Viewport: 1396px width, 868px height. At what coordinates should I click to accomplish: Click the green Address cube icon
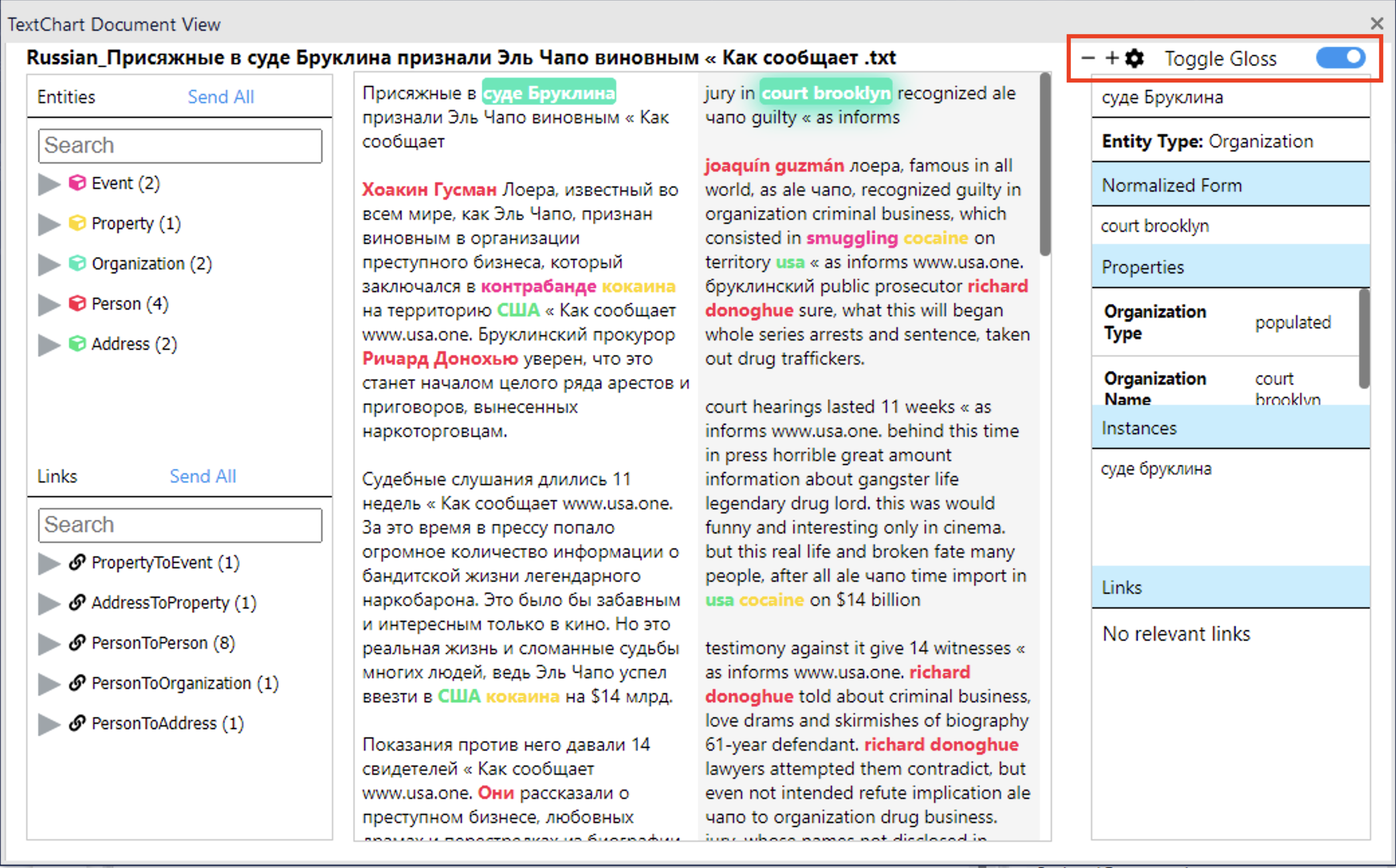pos(77,344)
